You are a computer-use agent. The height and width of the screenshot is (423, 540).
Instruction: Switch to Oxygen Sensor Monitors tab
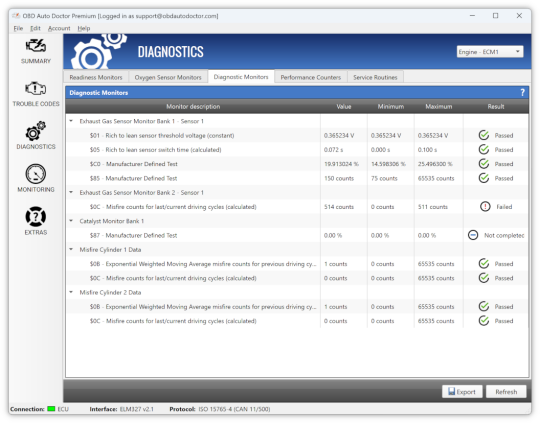point(168,77)
